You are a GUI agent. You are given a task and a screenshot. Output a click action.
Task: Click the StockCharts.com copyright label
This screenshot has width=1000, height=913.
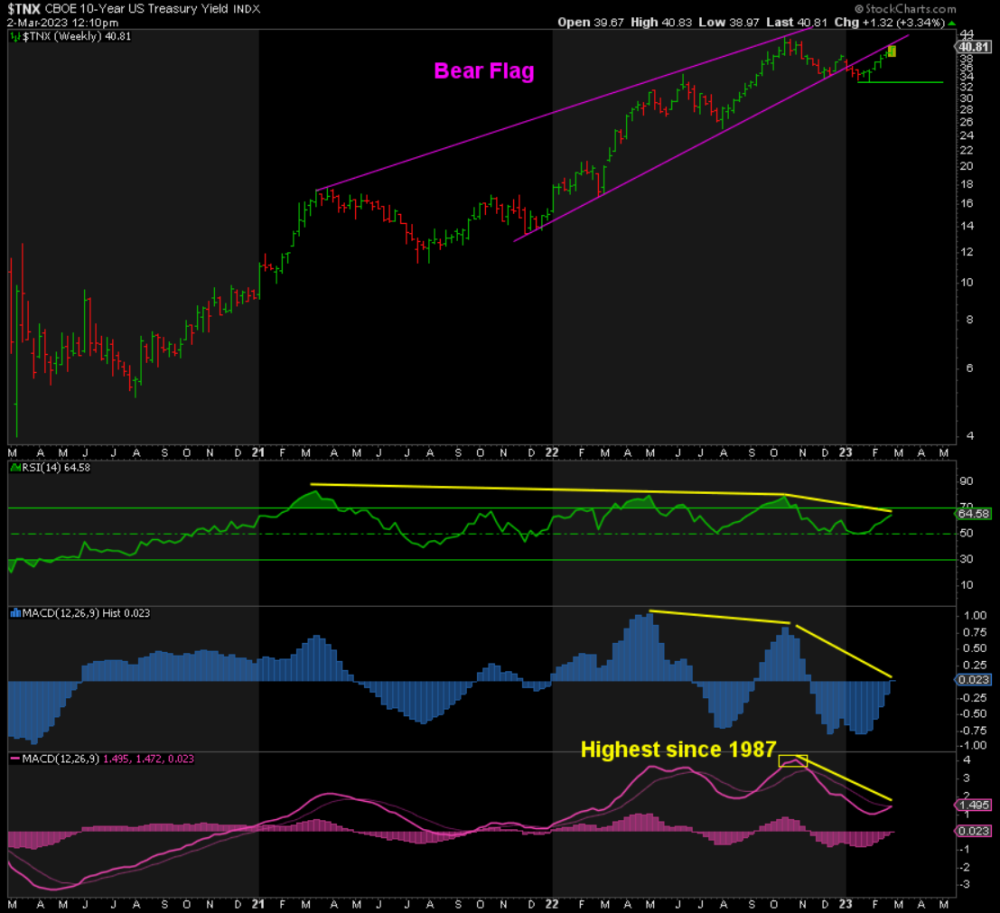(x=906, y=9)
